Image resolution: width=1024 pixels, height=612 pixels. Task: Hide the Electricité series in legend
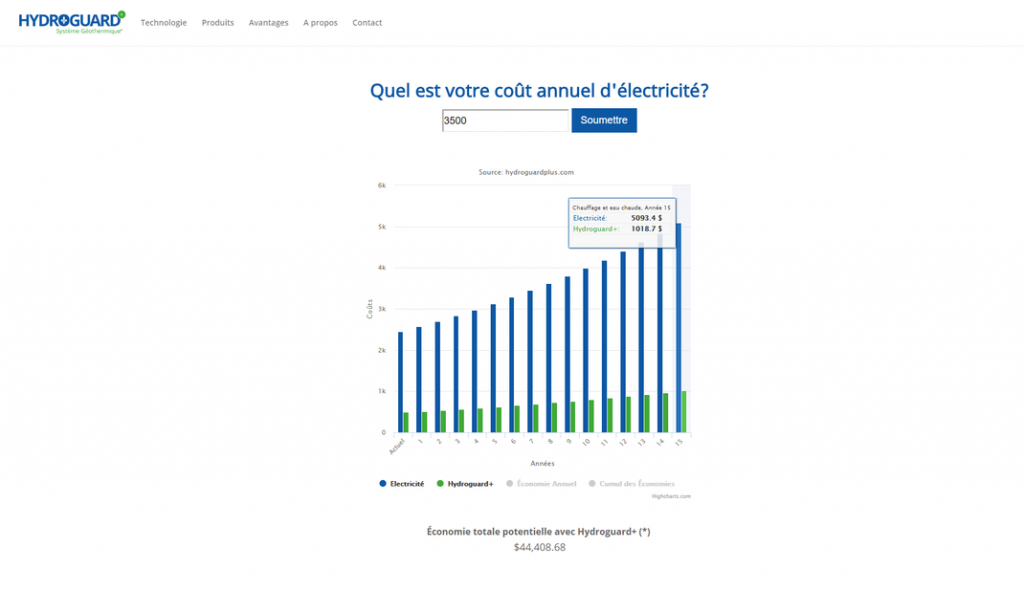[406, 484]
